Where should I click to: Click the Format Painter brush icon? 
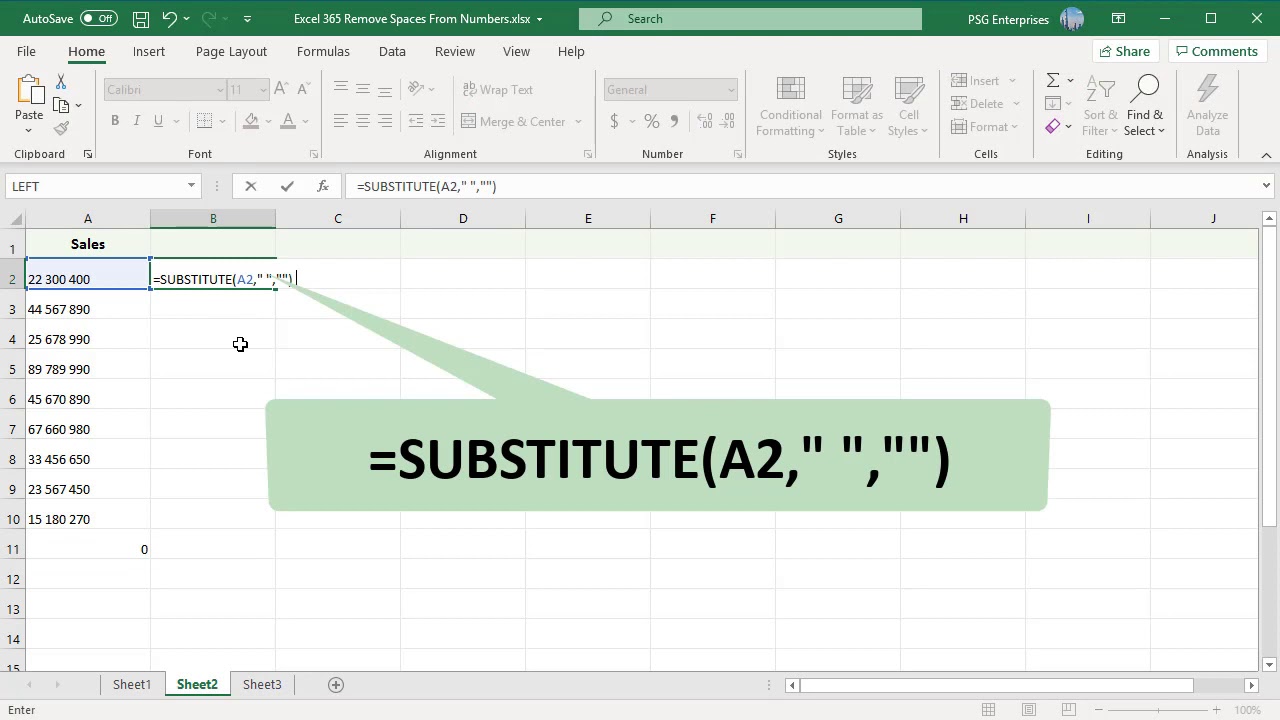tap(61, 128)
